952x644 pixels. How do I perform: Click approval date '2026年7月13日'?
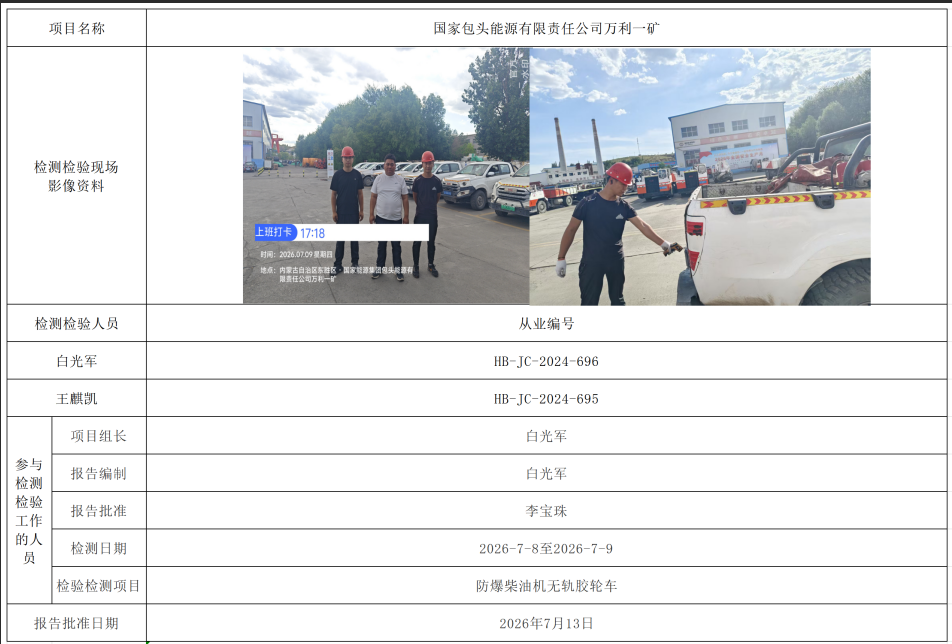click(546, 623)
